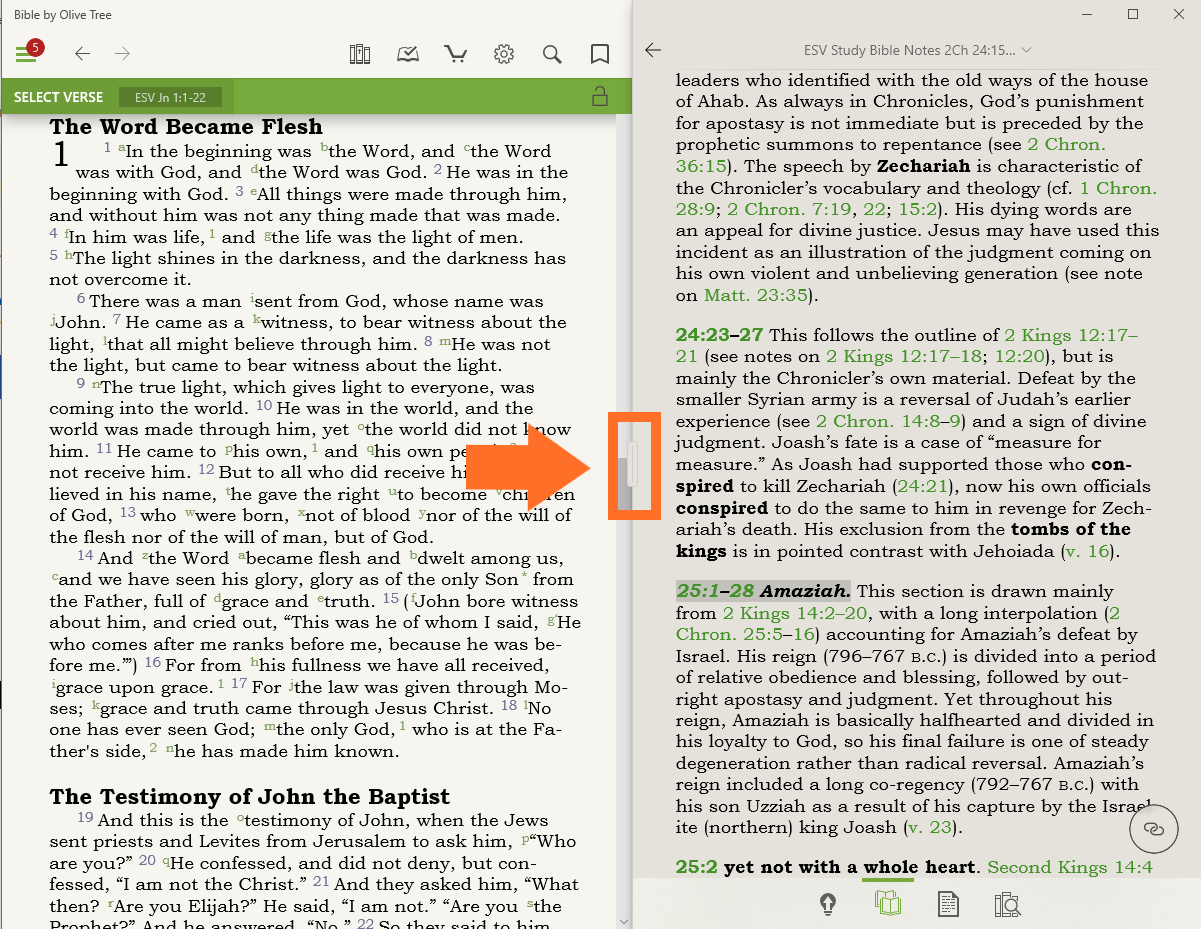Viewport: 1201px width, 929px height.
Task: Open the reading plan icon
Action: [408, 54]
